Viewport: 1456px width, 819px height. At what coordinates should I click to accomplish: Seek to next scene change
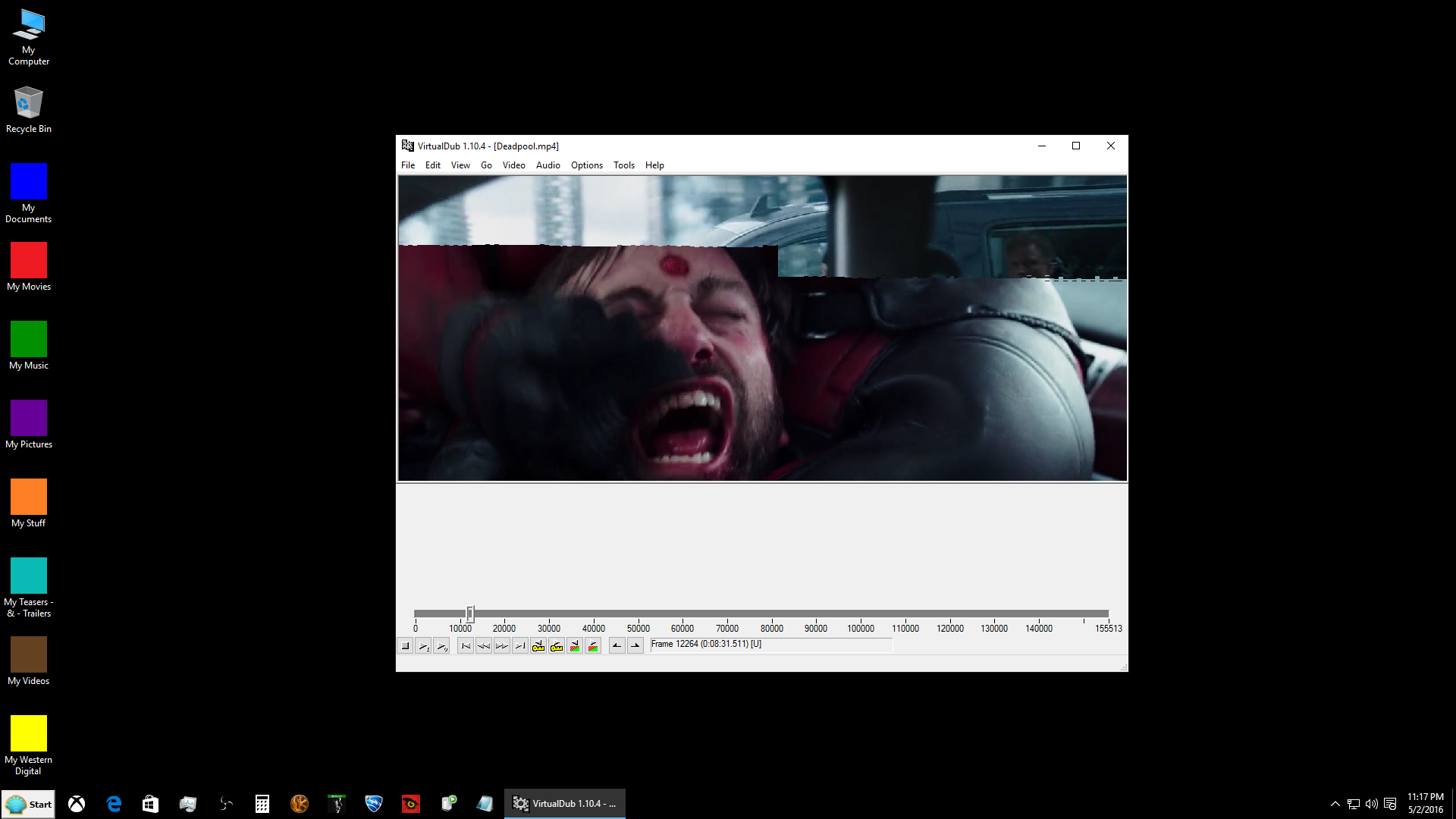click(593, 646)
